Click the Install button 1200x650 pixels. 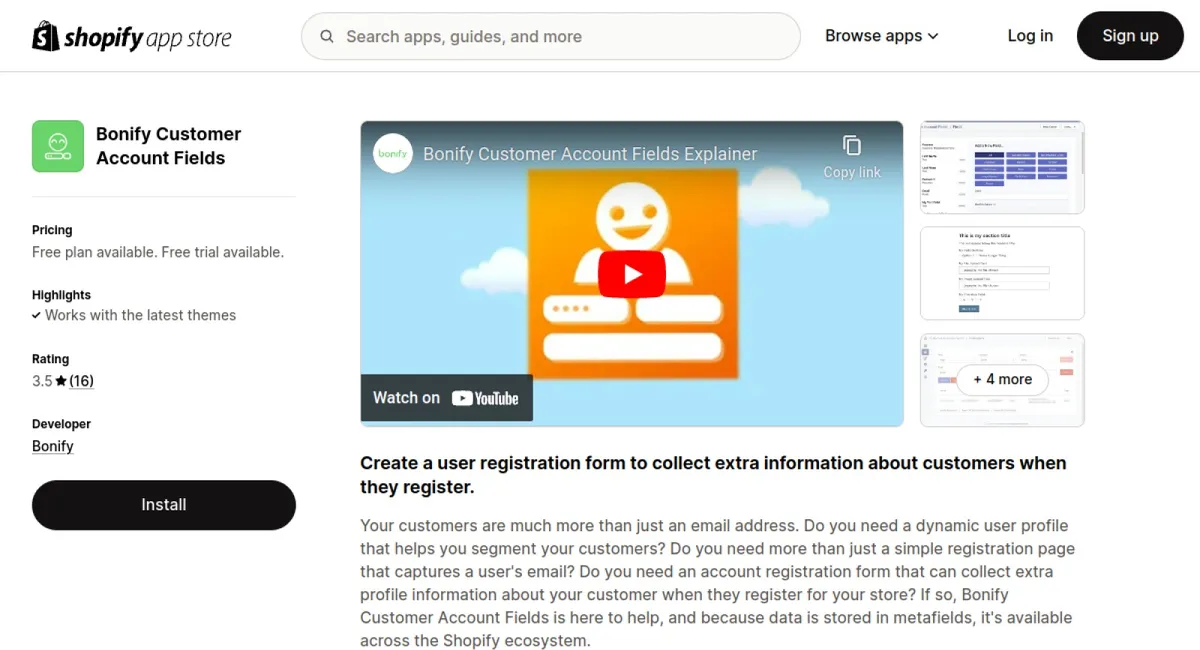[x=164, y=505]
